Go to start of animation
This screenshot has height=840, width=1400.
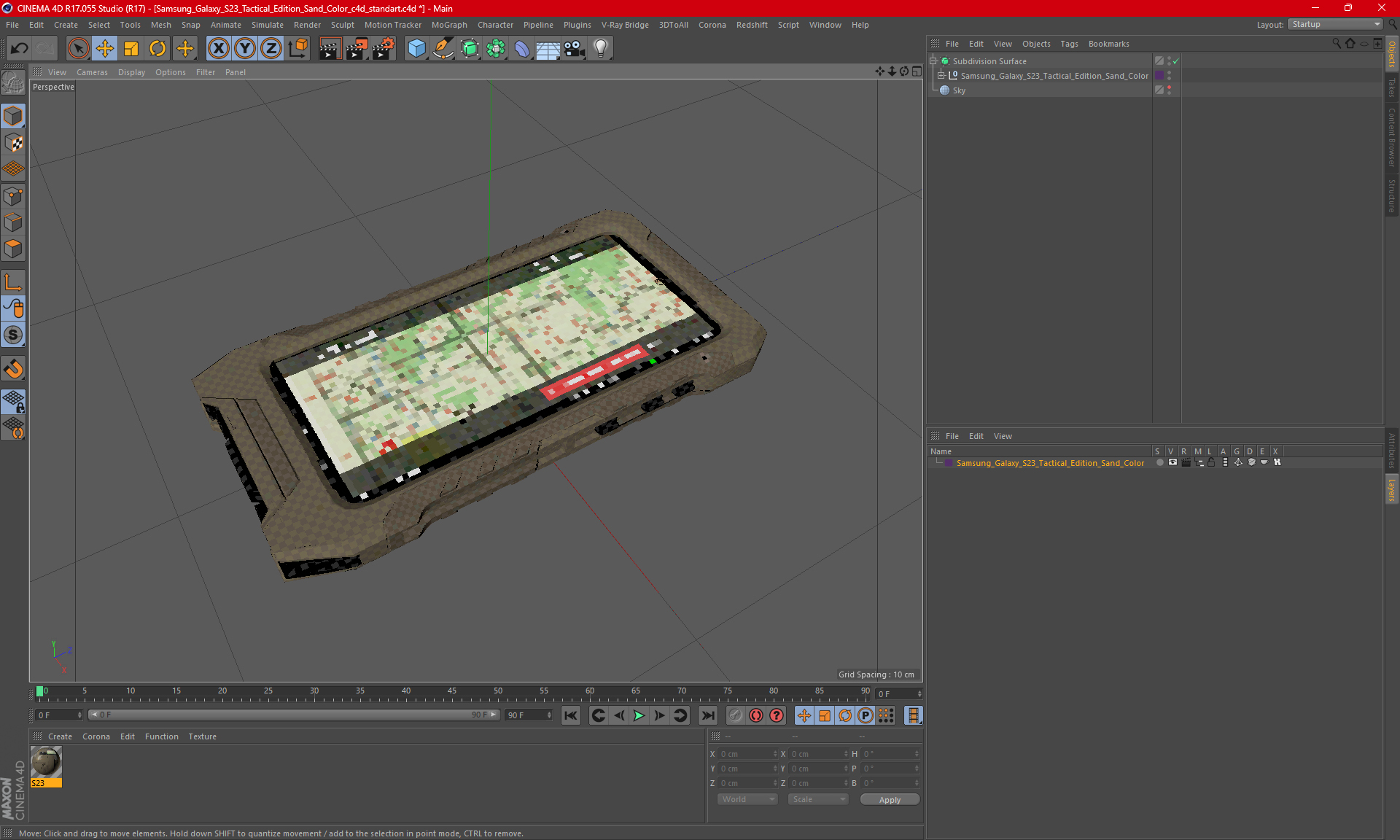pyautogui.click(x=571, y=715)
